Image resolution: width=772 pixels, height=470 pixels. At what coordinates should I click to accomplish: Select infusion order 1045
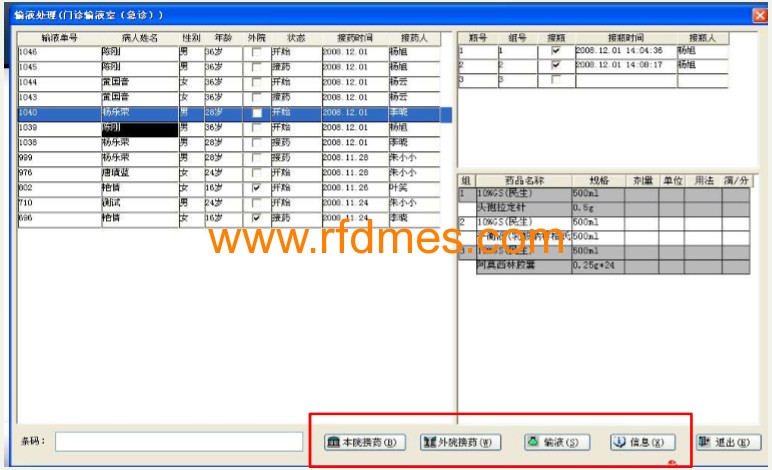click(x=229, y=67)
